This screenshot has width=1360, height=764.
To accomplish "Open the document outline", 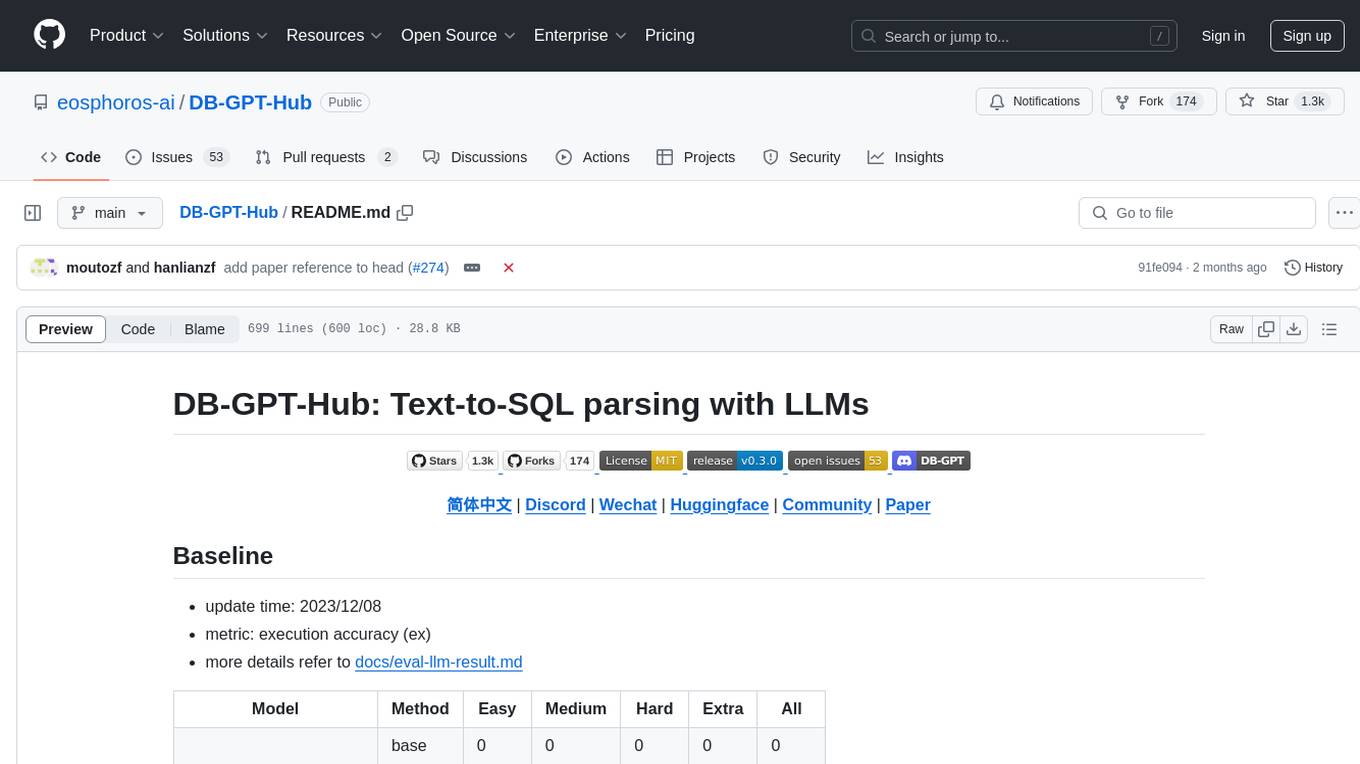I will click(x=1329, y=329).
